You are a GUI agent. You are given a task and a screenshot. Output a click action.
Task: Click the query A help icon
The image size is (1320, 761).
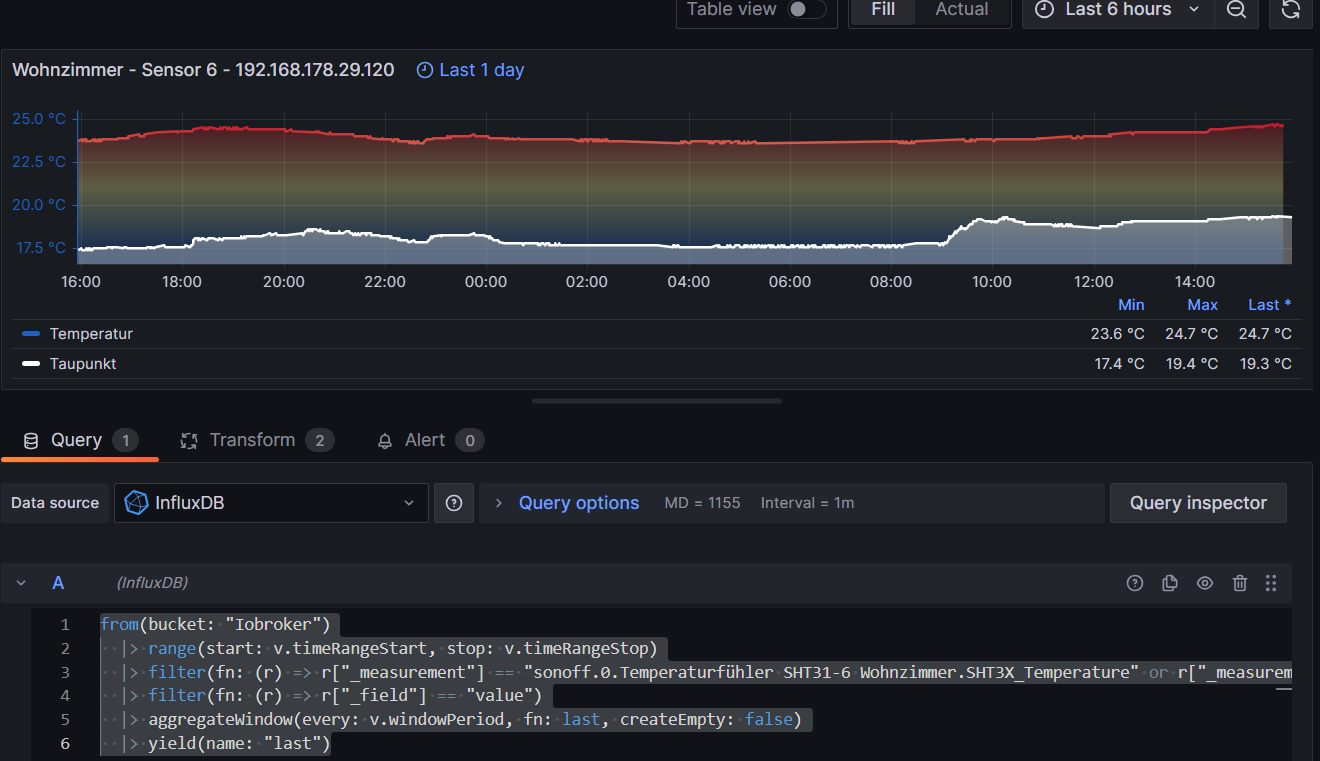pos(1135,583)
